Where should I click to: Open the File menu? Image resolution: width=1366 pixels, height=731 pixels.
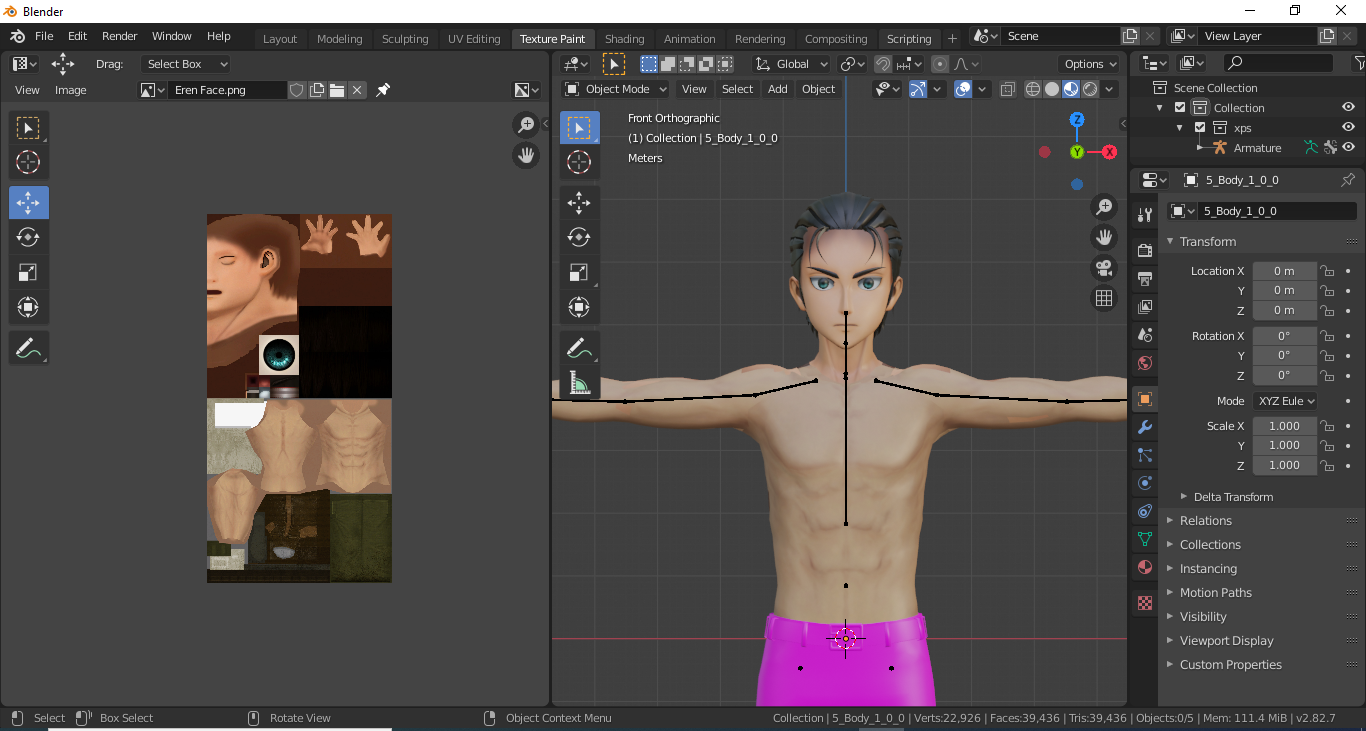click(x=44, y=36)
